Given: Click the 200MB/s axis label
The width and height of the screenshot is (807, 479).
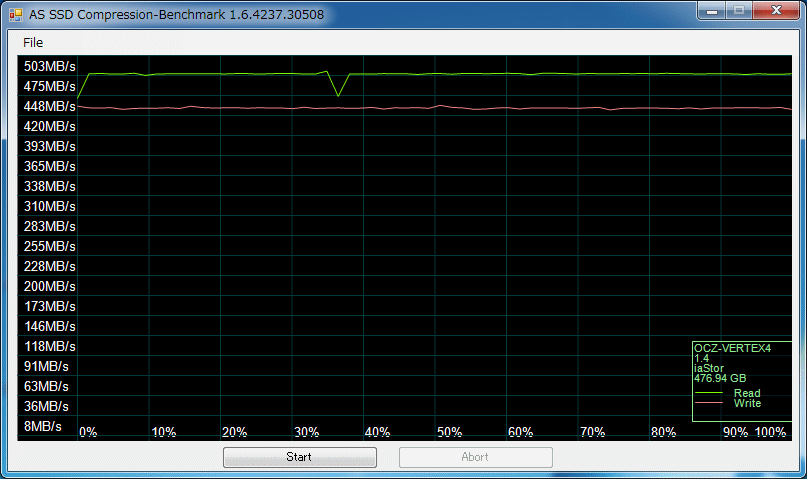Looking at the screenshot, I should coord(49,287).
